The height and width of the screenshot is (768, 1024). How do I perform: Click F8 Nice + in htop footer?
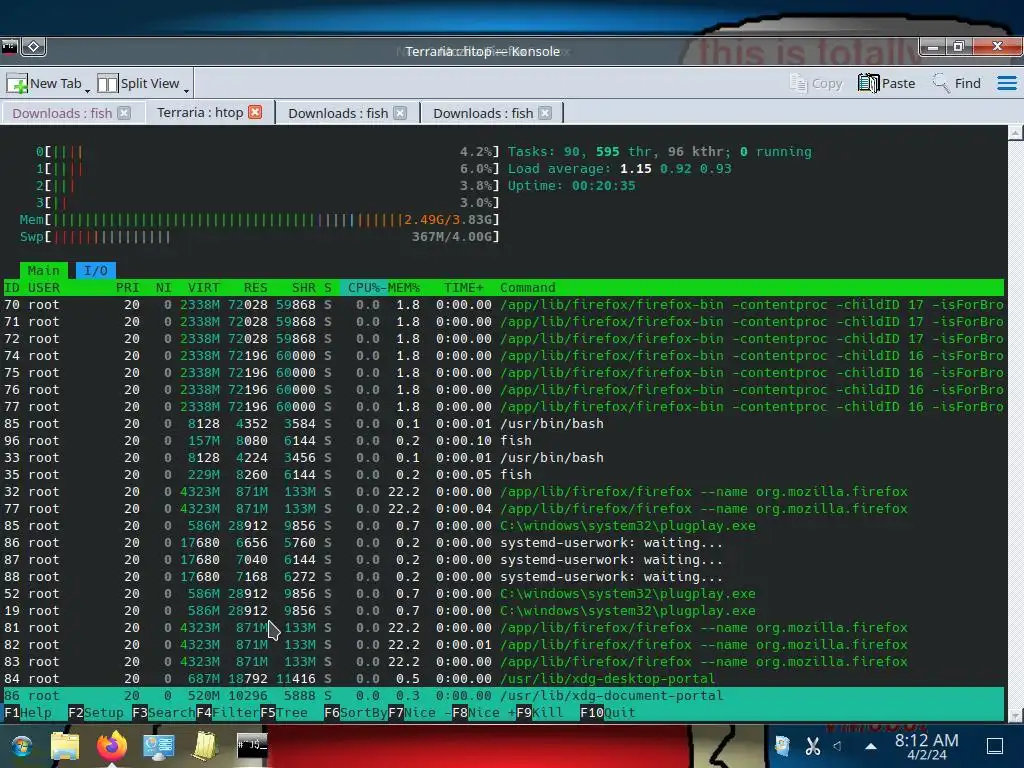(x=484, y=712)
